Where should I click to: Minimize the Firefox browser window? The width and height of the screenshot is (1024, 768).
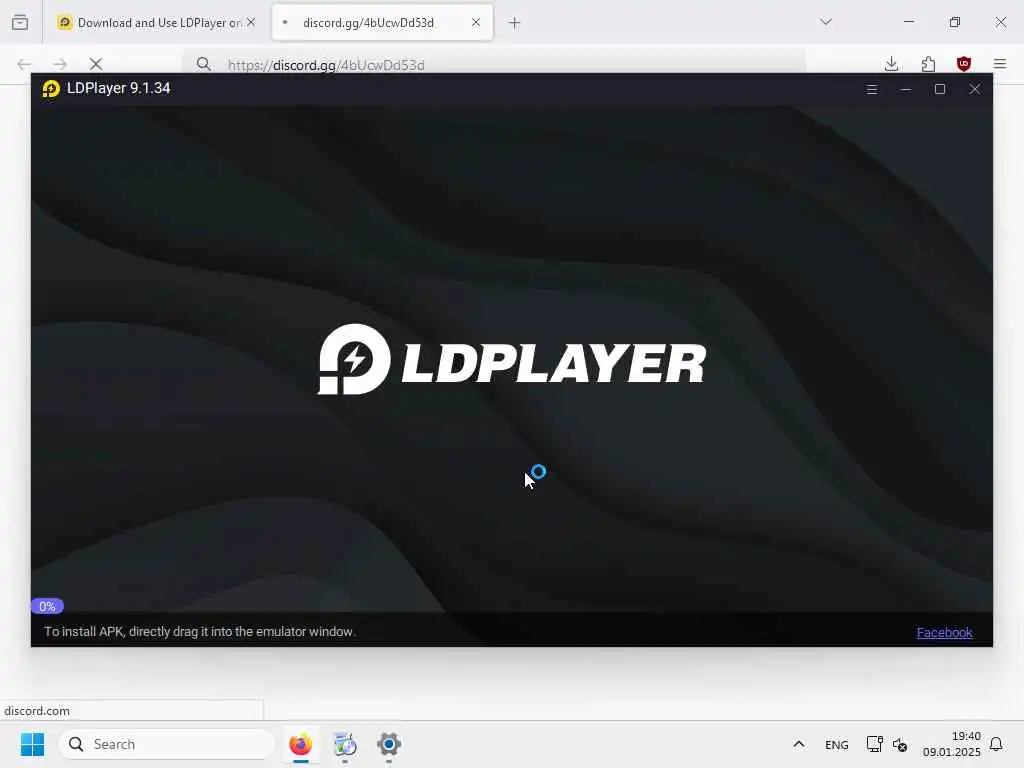[908, 22]
